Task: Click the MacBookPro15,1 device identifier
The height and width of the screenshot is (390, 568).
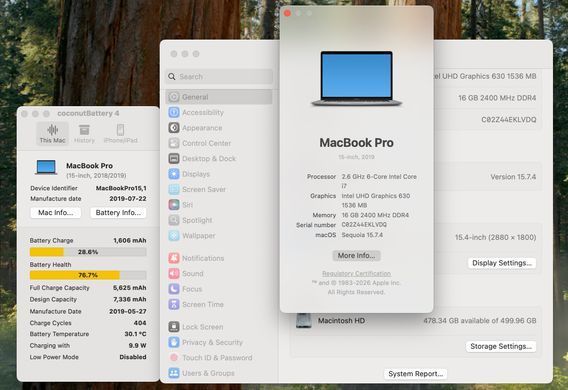Action: tap(121, 188)
